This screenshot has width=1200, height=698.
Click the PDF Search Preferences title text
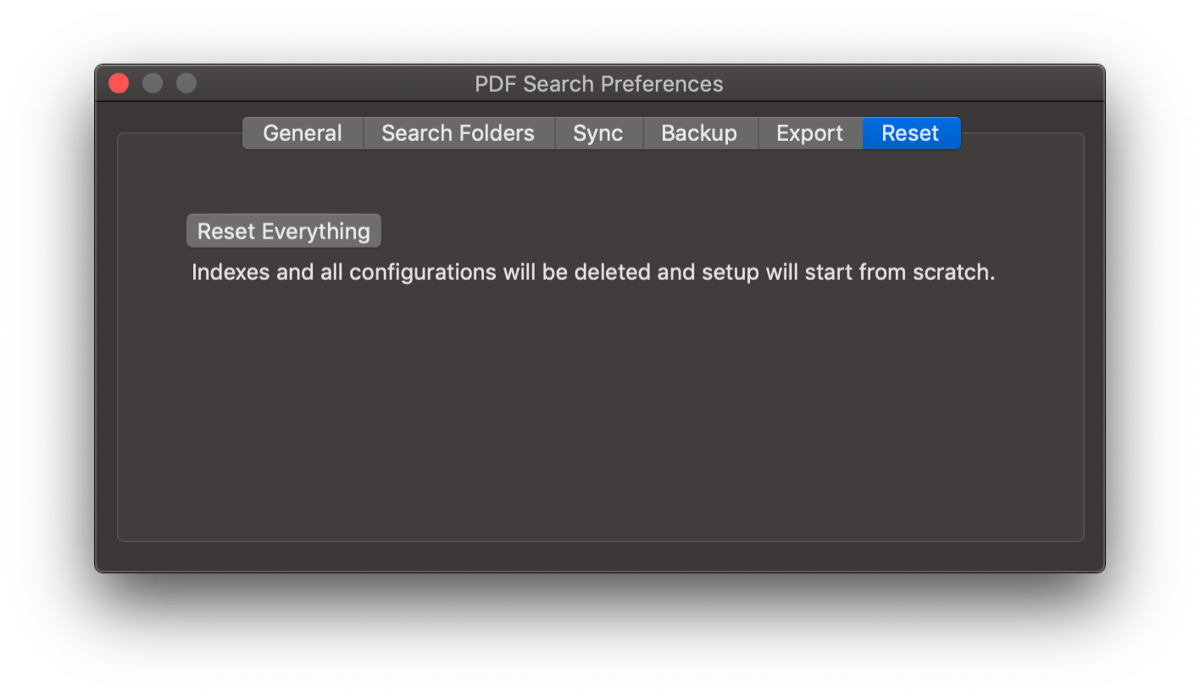[x=599, y=84]
